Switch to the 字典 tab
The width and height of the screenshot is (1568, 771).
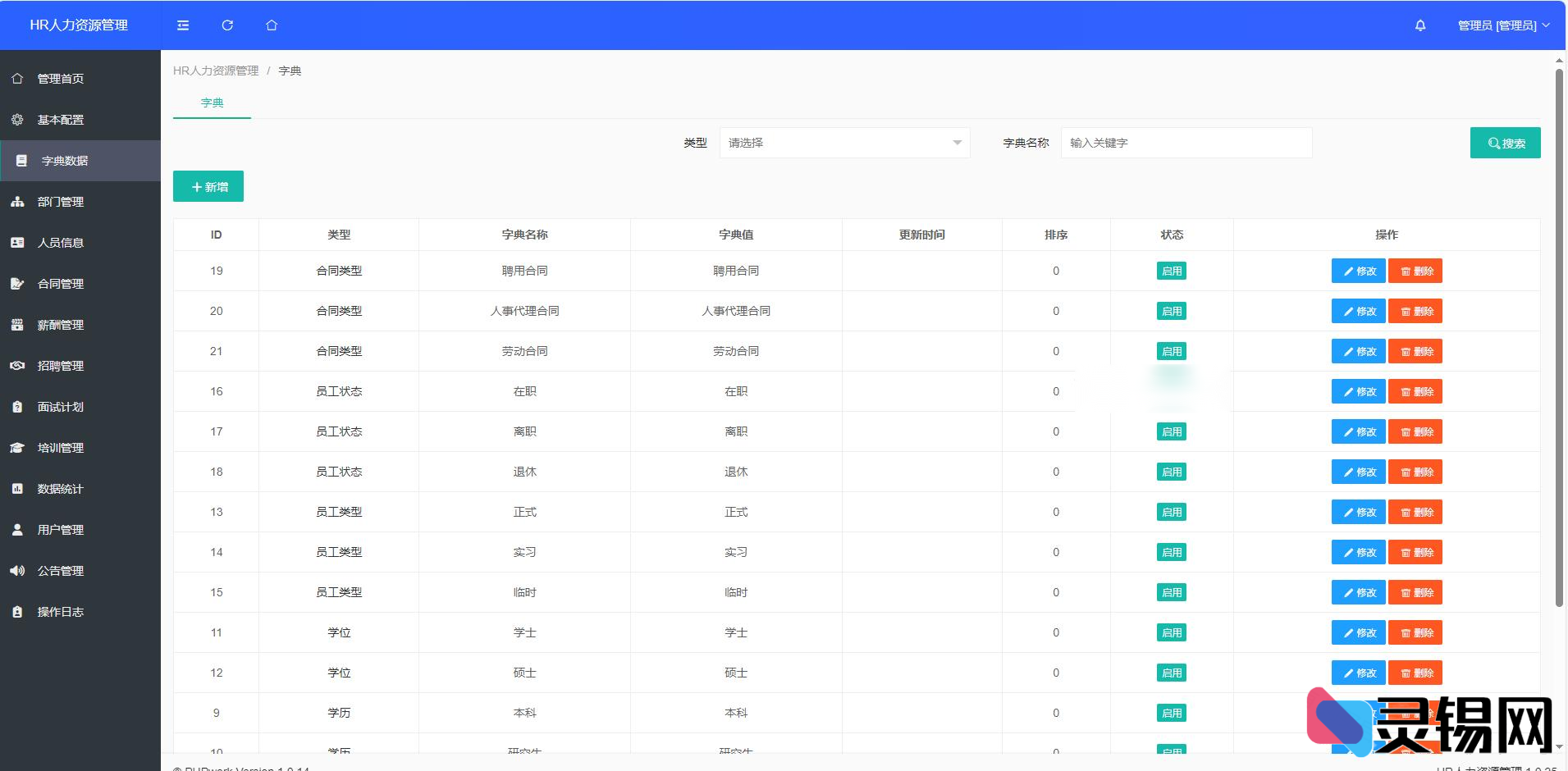click(211, 103)
